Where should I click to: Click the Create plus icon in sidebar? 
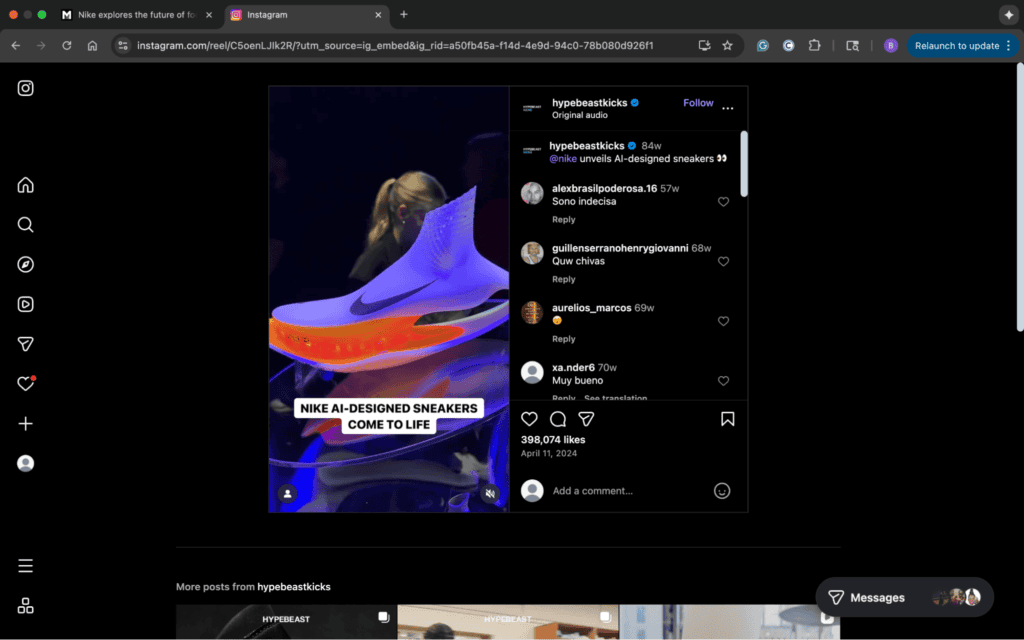[x=25, y=424]
